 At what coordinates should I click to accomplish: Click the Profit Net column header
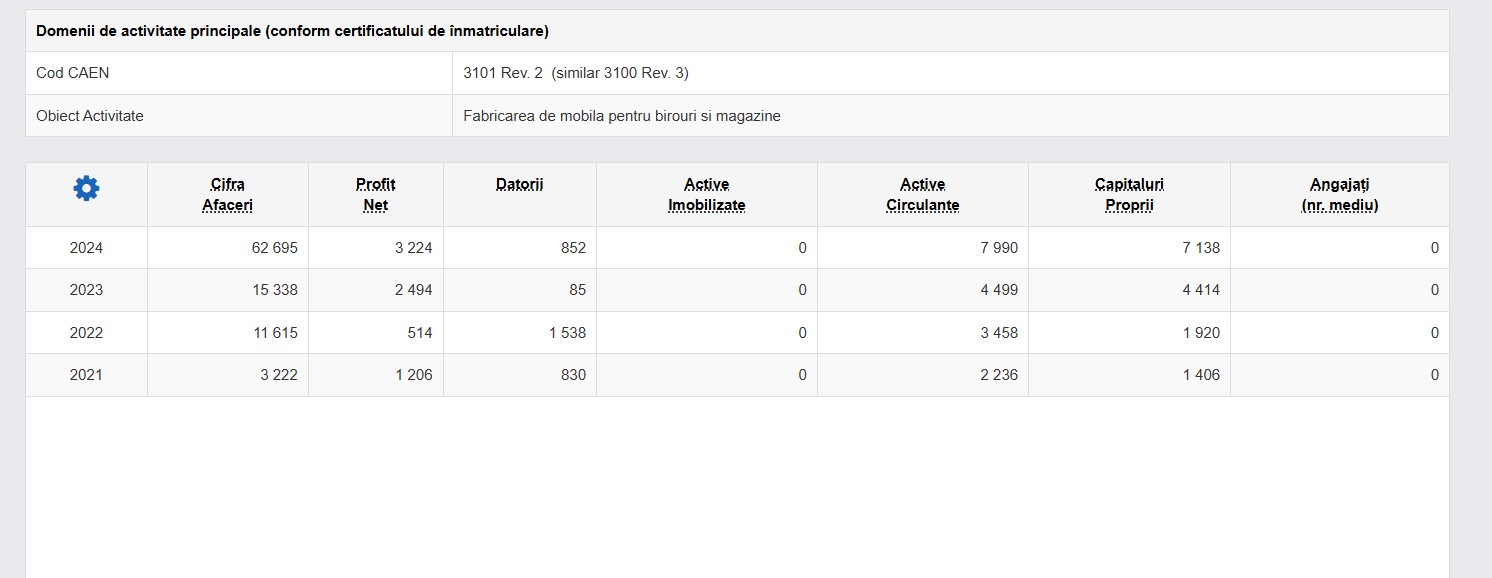(375, 195)
